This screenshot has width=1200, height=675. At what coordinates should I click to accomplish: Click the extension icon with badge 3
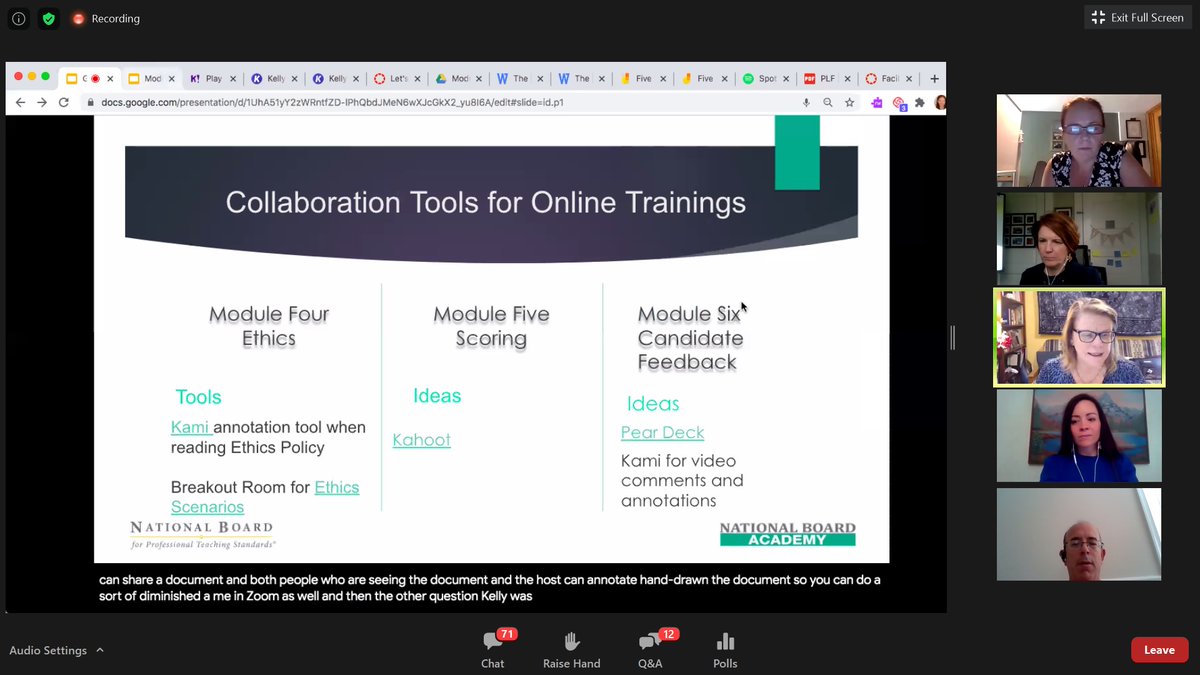(899, 102)
